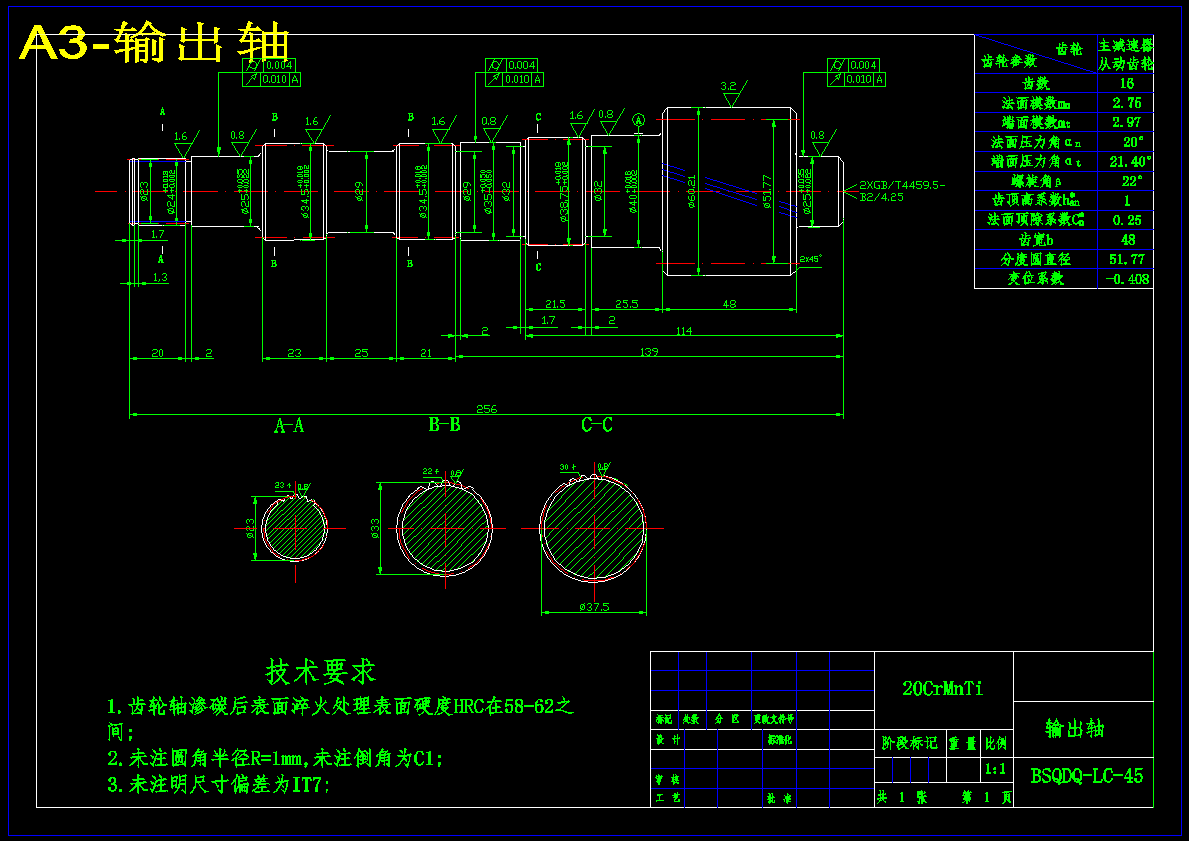Click technical note 3 about IT7 tolerance
This screenshot has height=841, width=1189.
(218, 785)
